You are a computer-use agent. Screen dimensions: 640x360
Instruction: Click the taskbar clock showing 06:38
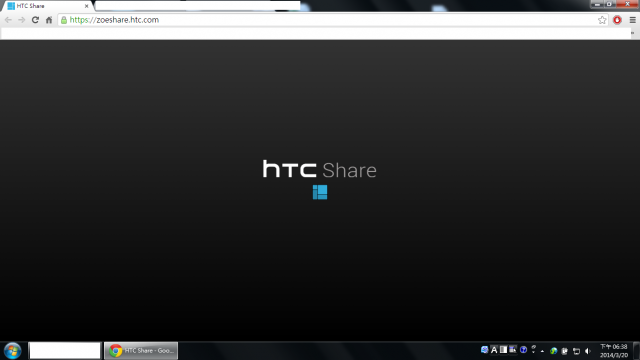pos(613,351)
